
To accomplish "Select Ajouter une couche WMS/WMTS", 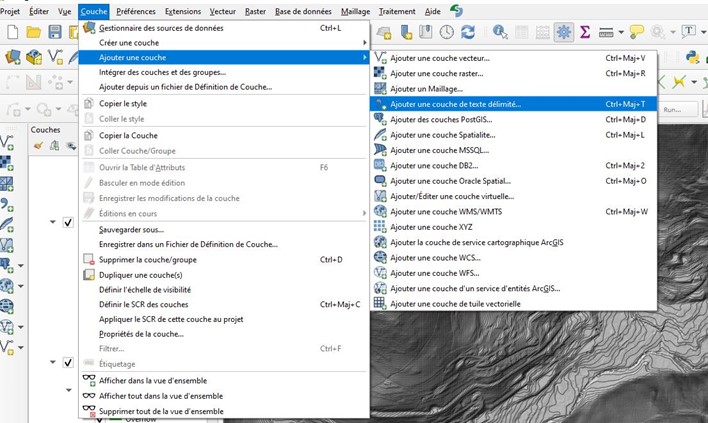I will pyautogui.click(x=513, y=212).
